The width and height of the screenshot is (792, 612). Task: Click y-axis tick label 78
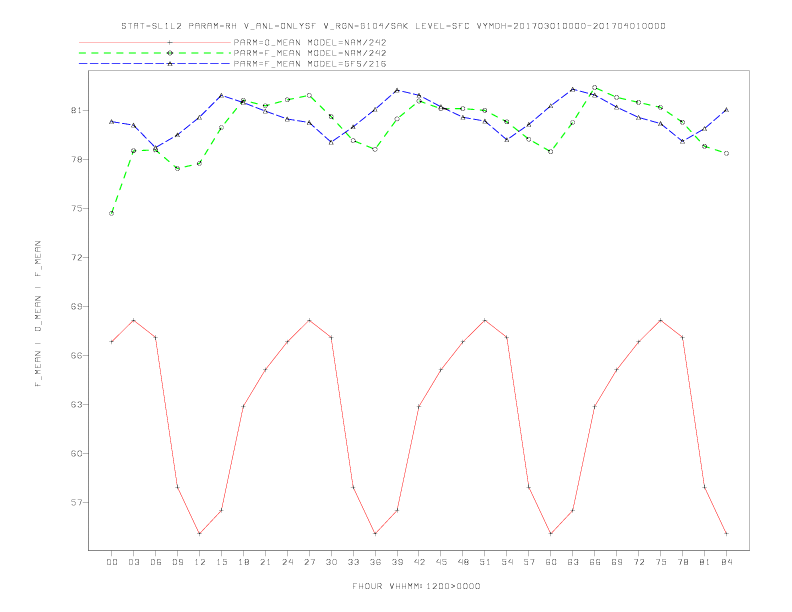(x=77, y=159)
